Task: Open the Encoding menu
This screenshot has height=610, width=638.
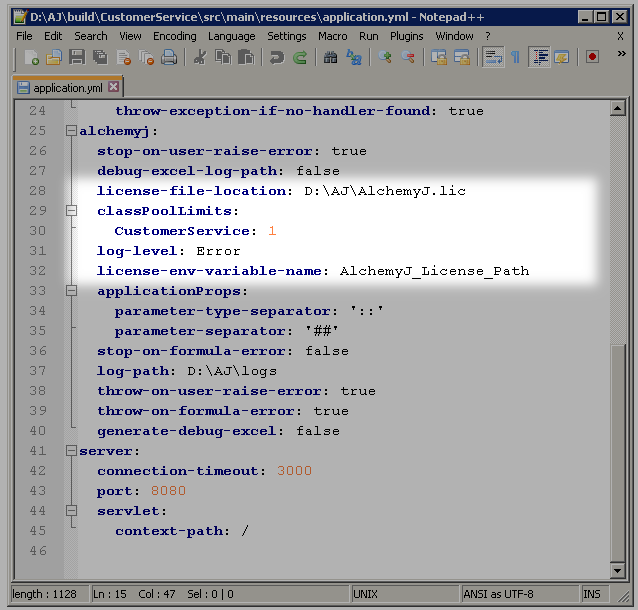Action: click(x=174, y=36)
